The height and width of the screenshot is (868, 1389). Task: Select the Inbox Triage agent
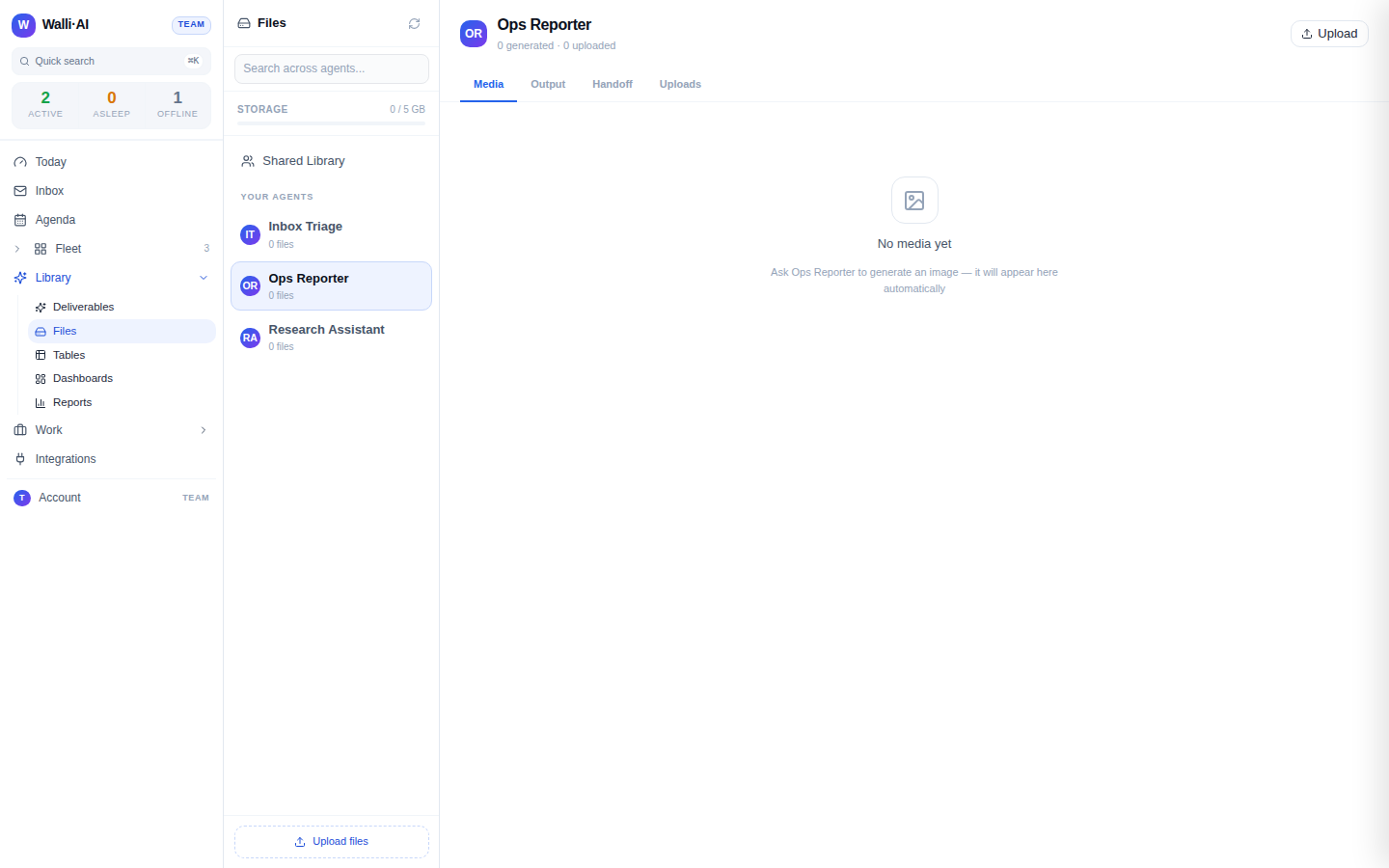coord(331,234)
